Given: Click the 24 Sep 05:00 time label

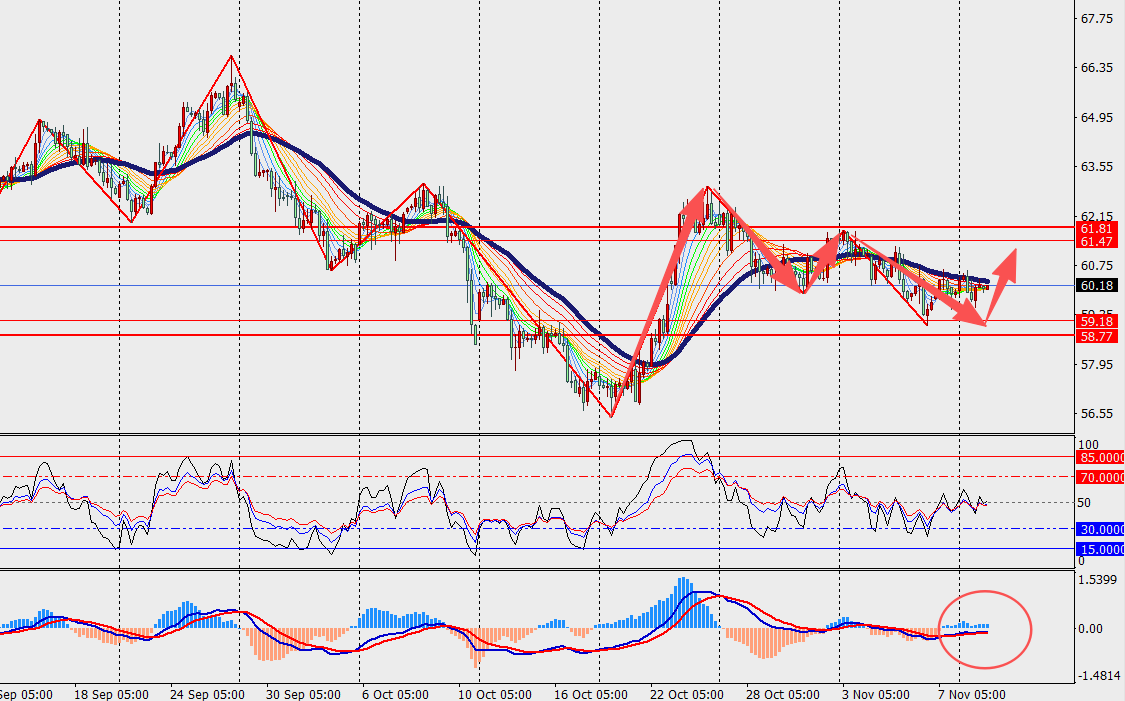Looking at the screenshot, I should [x=206, y=693].
